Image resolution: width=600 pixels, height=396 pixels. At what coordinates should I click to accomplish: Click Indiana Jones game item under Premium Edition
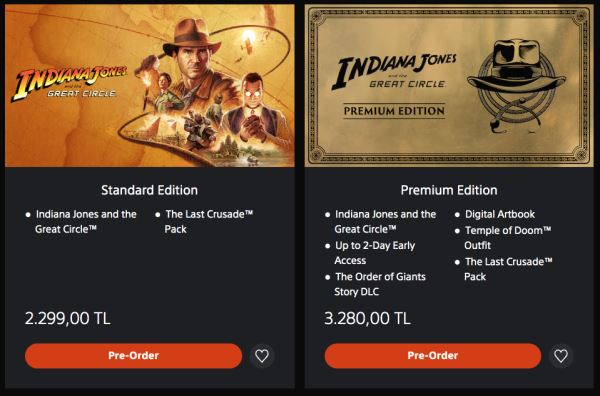pos(385,222)
